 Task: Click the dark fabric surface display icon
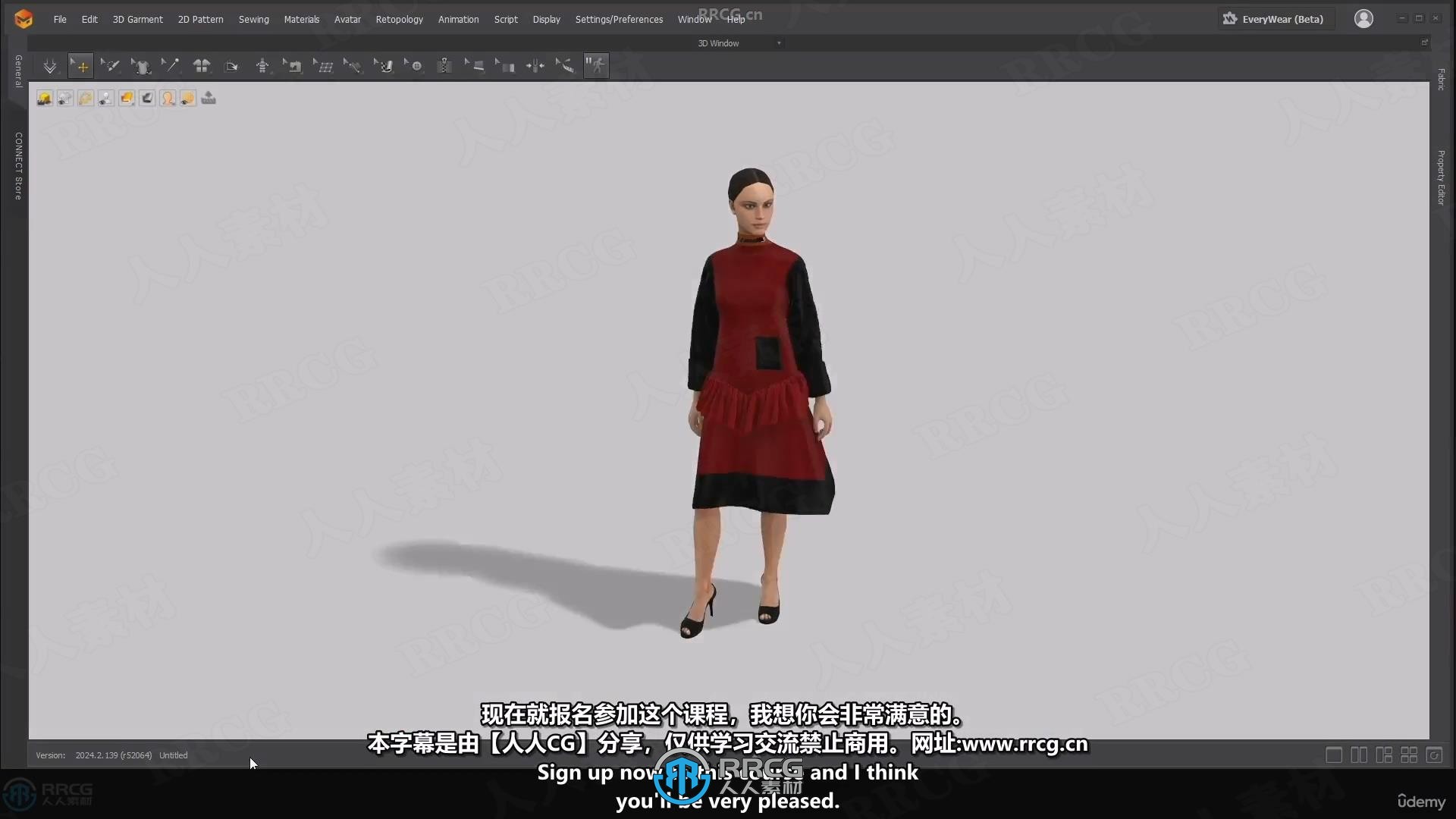tap(147, 98)
